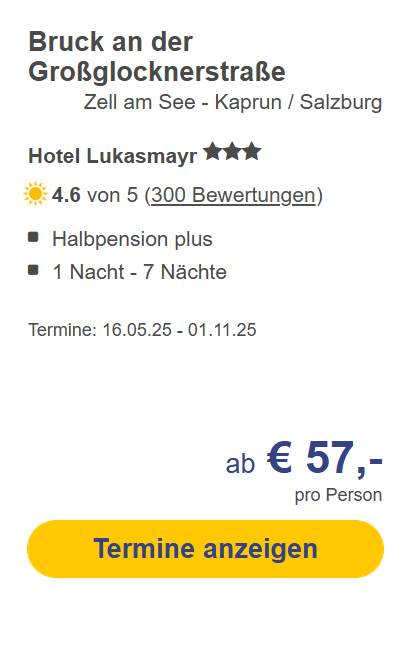Select the Bruck an der Großglocknerstraße heading
Viewport: 417px width, 657px height.
157,57
